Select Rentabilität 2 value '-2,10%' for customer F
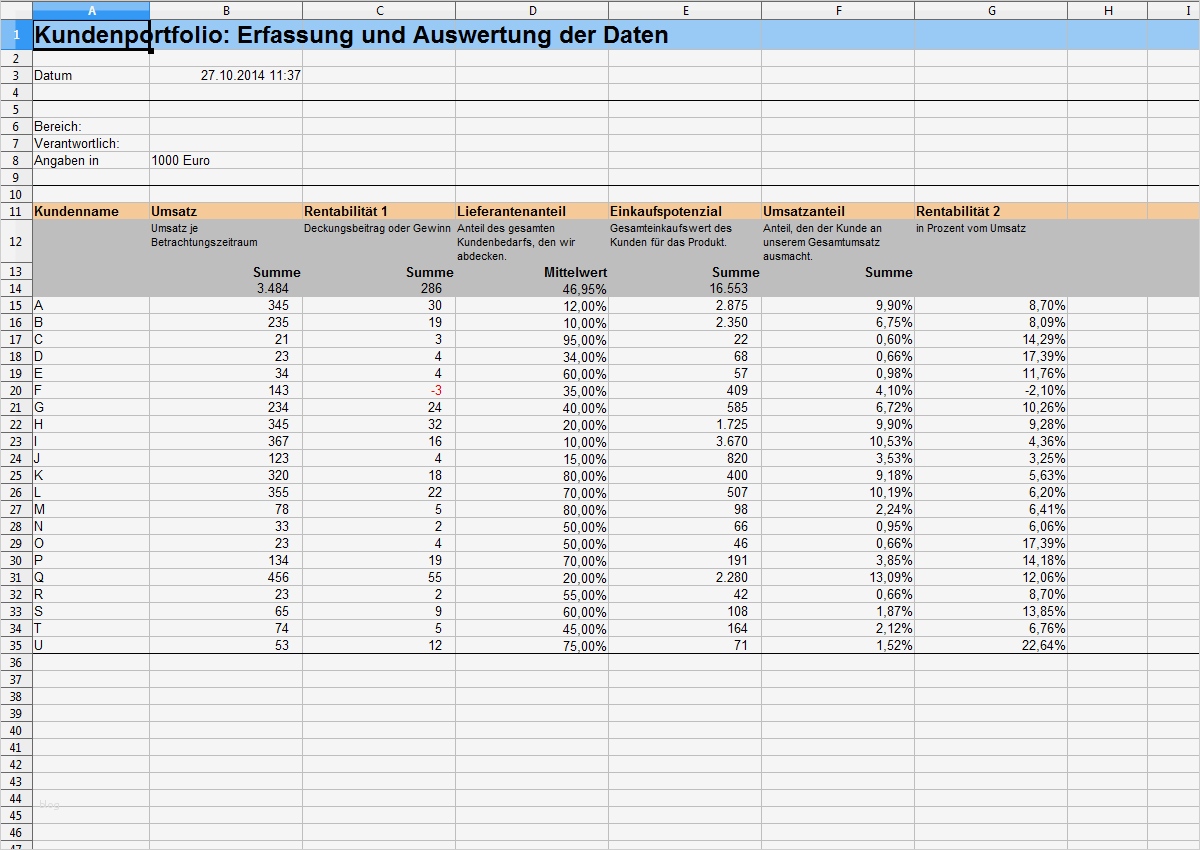 (x=991, y=390)
